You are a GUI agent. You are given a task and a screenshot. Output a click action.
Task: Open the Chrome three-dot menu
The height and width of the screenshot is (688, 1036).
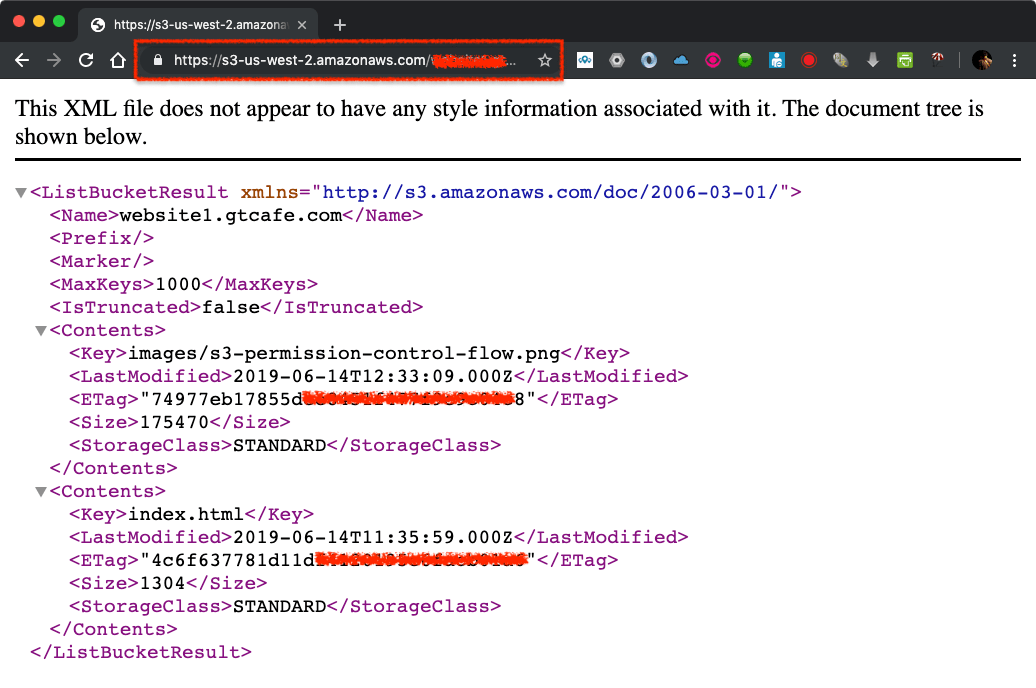[1014, 60]
